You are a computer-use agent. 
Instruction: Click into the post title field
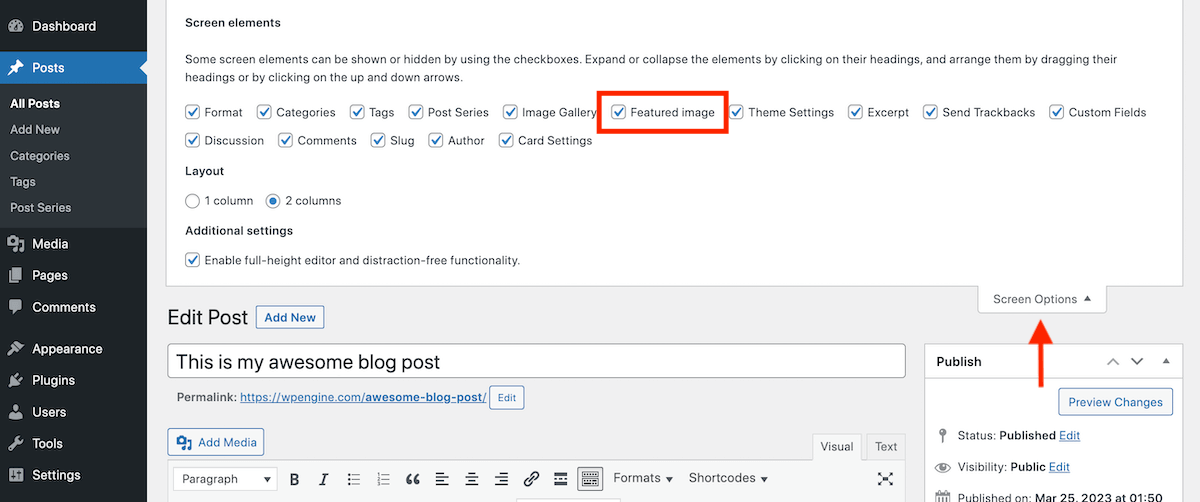point(536,362)
